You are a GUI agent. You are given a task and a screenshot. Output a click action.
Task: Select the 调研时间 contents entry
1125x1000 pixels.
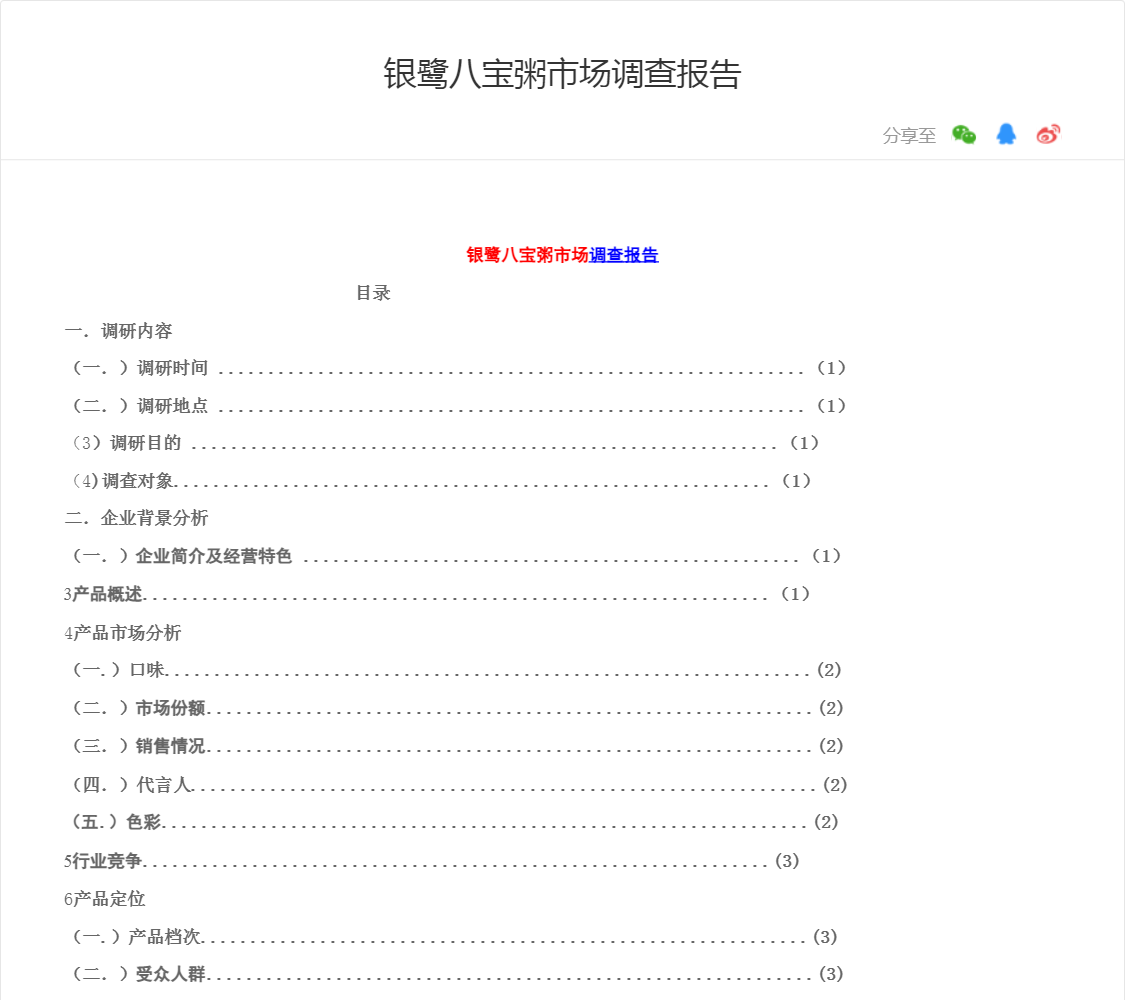pyautogui.click(x=459, y=368)
